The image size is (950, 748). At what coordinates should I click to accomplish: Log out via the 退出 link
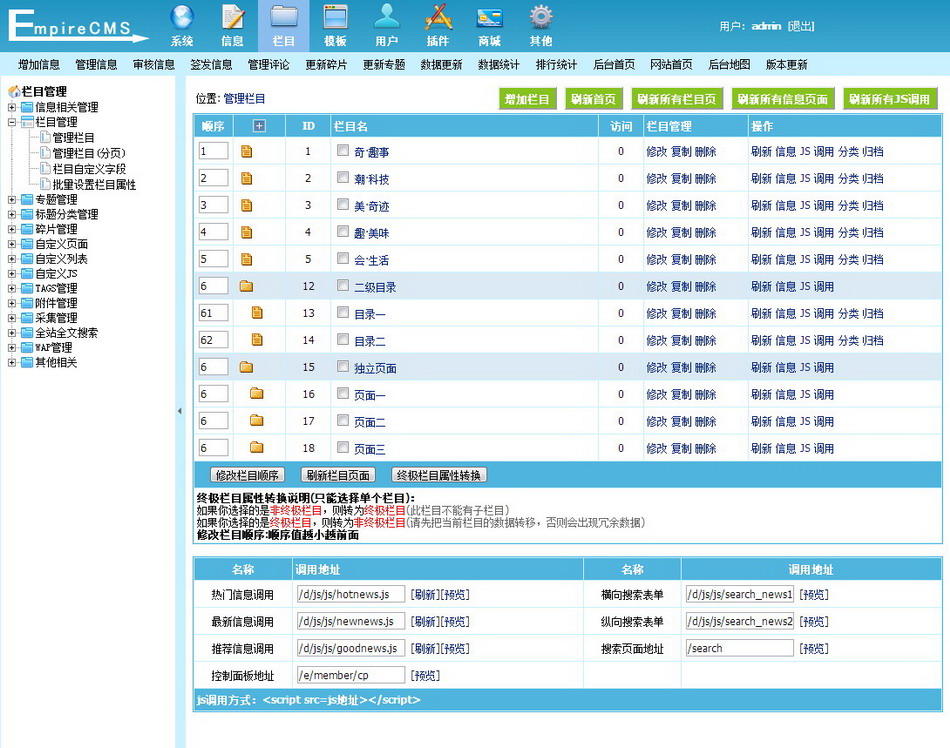800,26
